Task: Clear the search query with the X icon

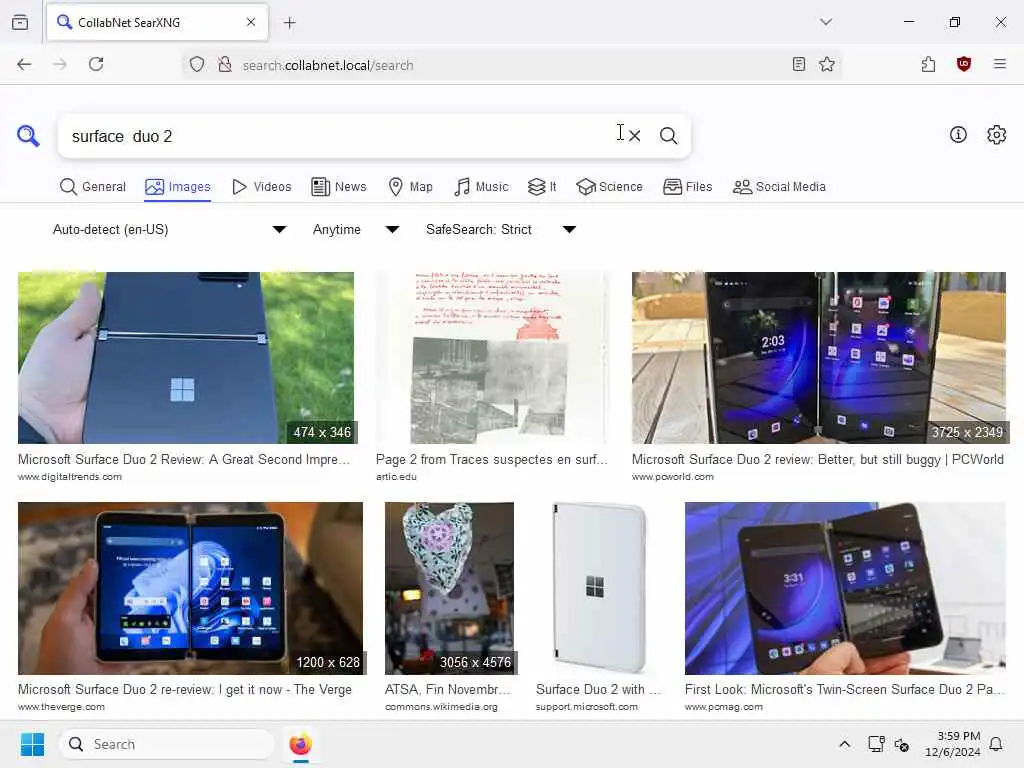Action: [x=634, y=136]
